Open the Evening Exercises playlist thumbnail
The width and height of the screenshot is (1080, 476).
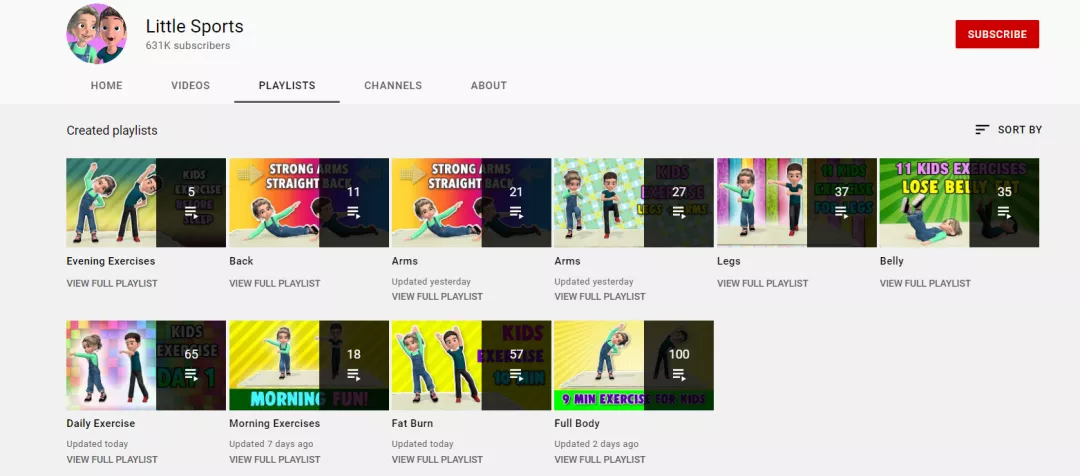point(146,203)
